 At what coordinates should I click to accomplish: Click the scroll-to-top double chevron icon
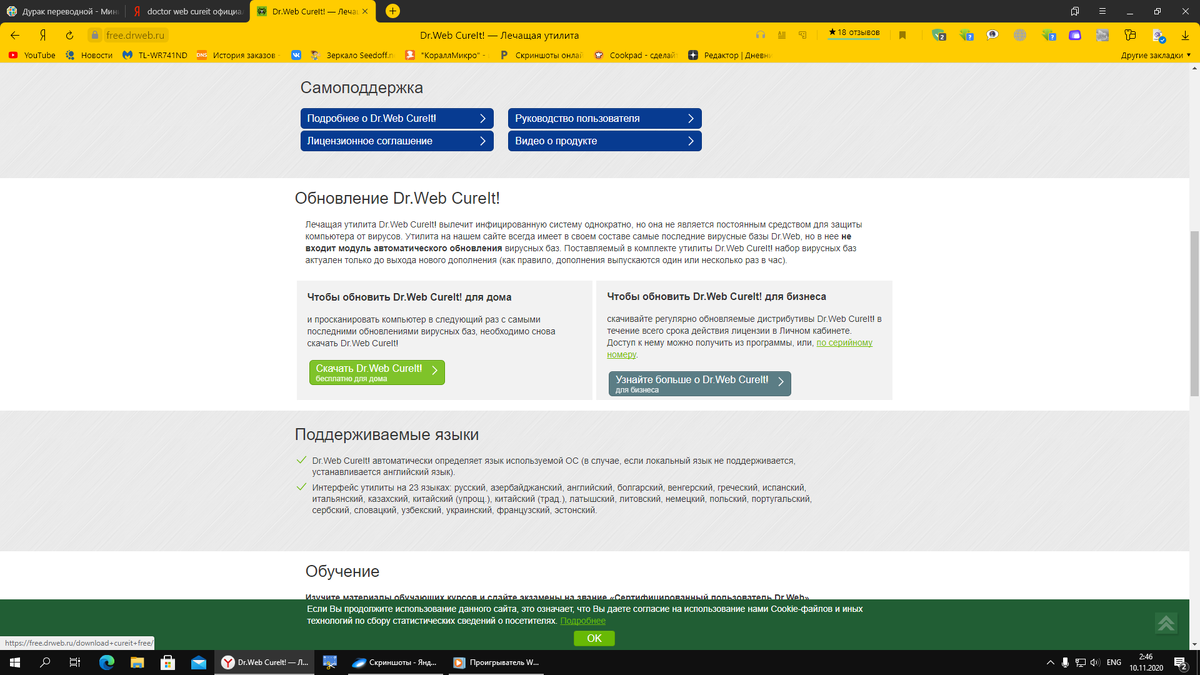click(x=1166, y=623)
